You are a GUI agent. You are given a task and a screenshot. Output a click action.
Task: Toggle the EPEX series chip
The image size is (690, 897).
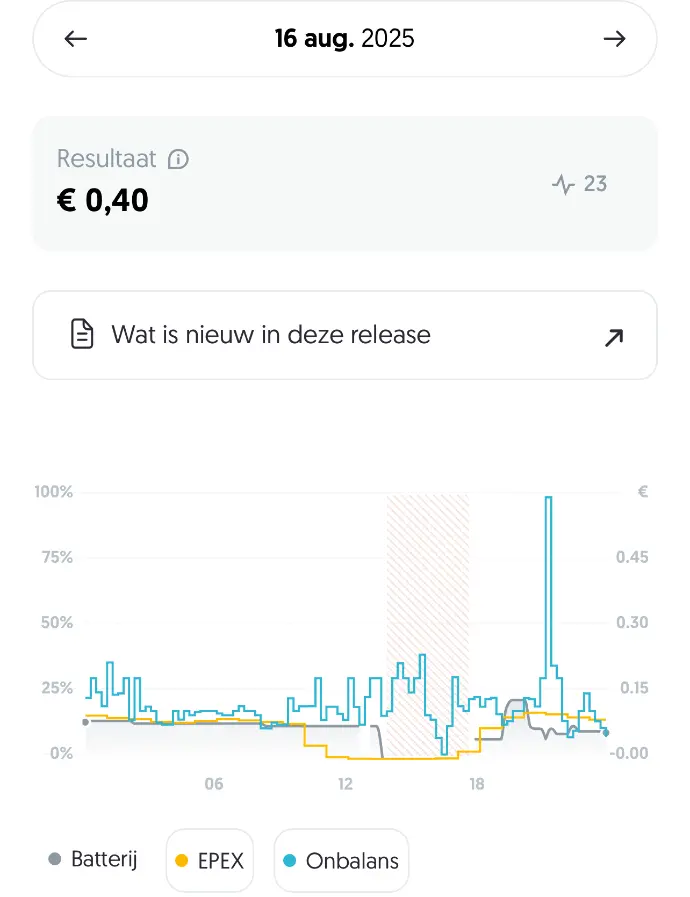(210, 860)
